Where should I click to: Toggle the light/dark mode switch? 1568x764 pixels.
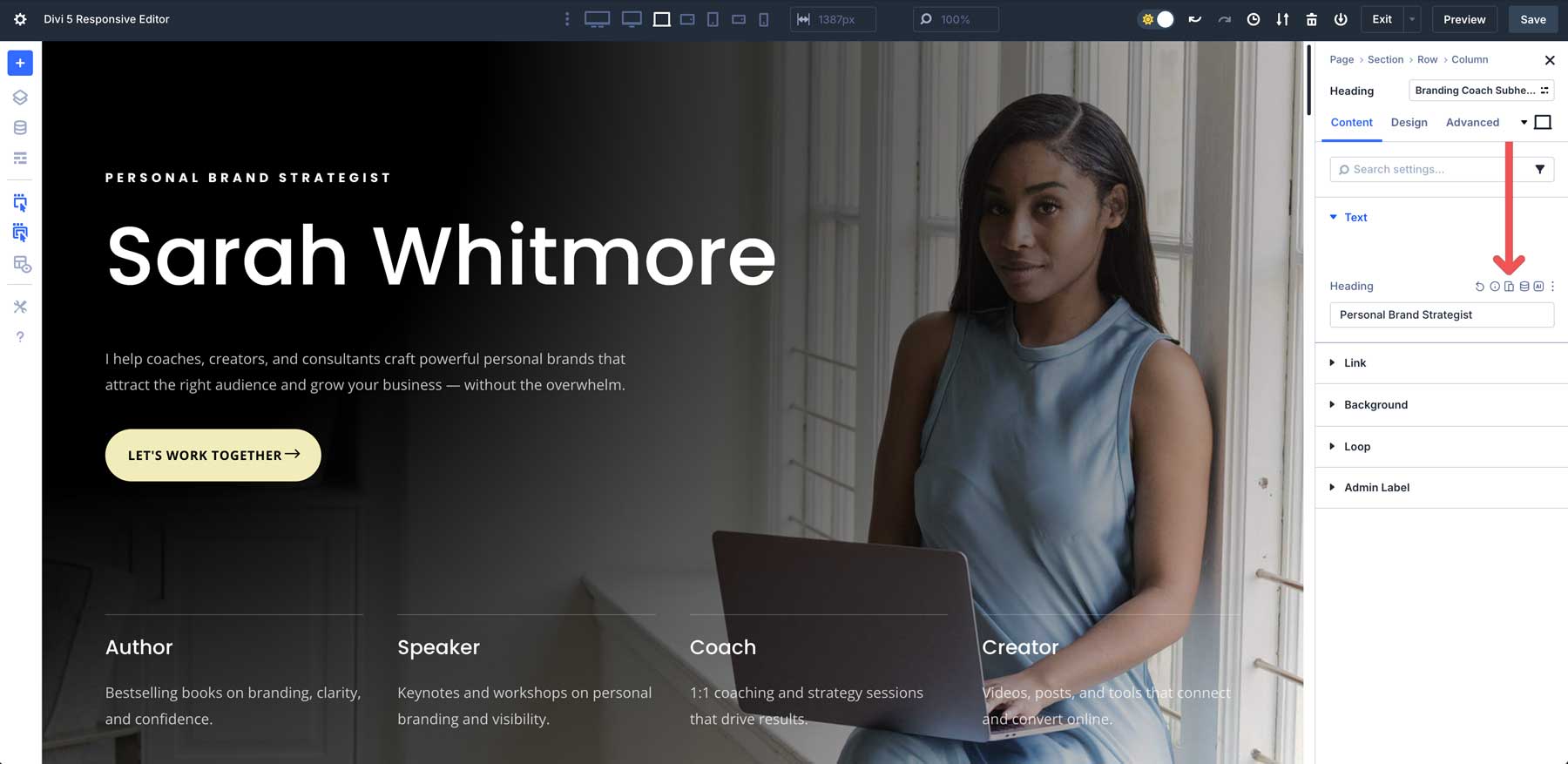point(1157,19)
